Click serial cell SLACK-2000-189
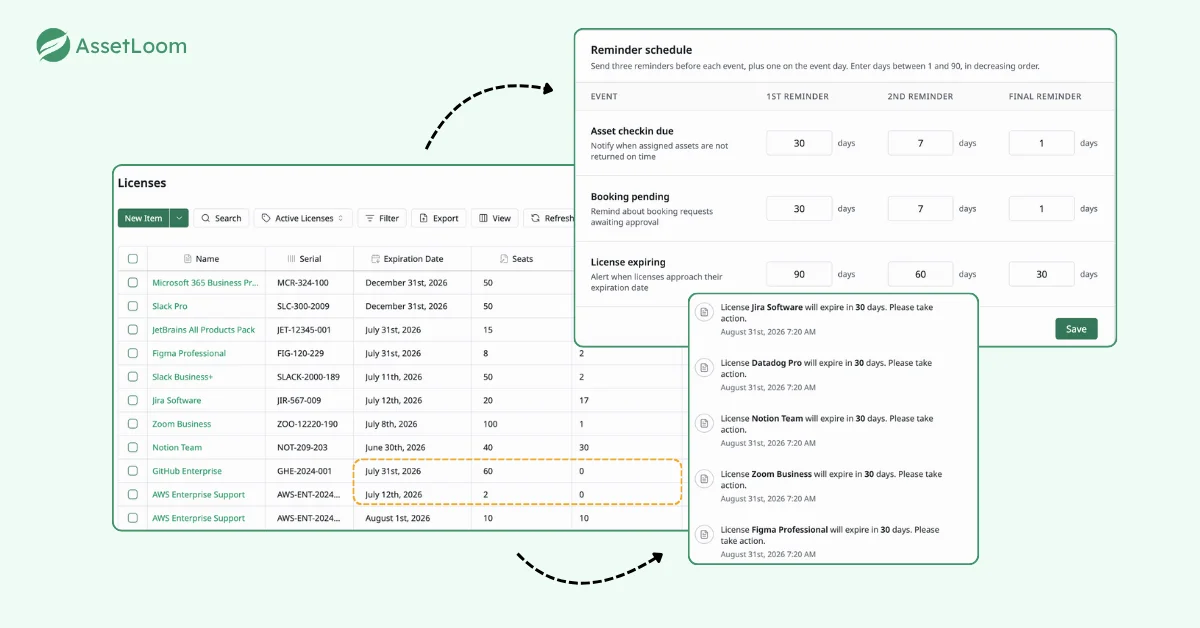 [x=308, y=377]
